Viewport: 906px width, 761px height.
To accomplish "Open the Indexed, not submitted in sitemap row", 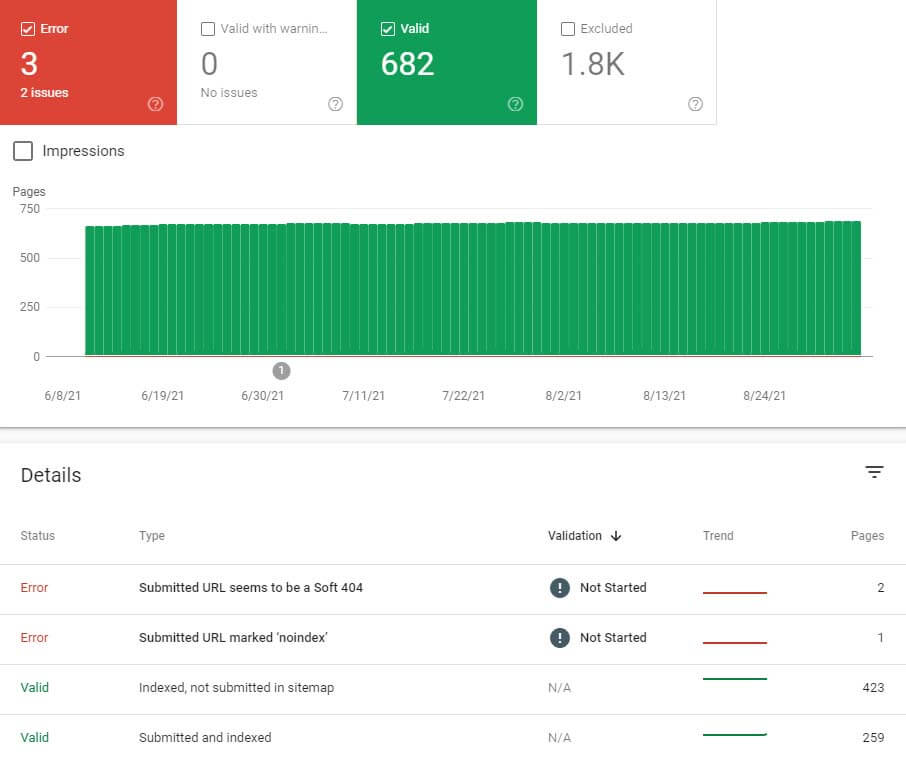I will pyautogui.click(x=236, y=688).
